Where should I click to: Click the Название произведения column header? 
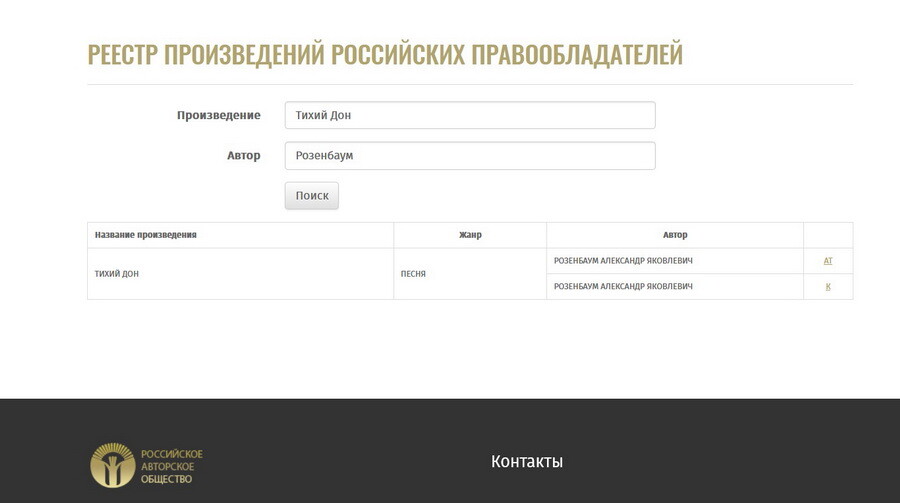click(x=146, y=235)
